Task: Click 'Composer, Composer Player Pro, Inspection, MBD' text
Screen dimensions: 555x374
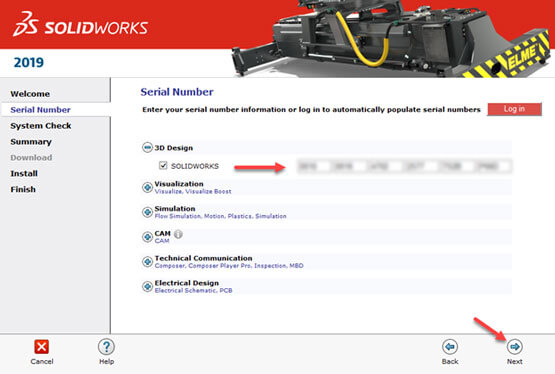Action: (x=229, y=266)
